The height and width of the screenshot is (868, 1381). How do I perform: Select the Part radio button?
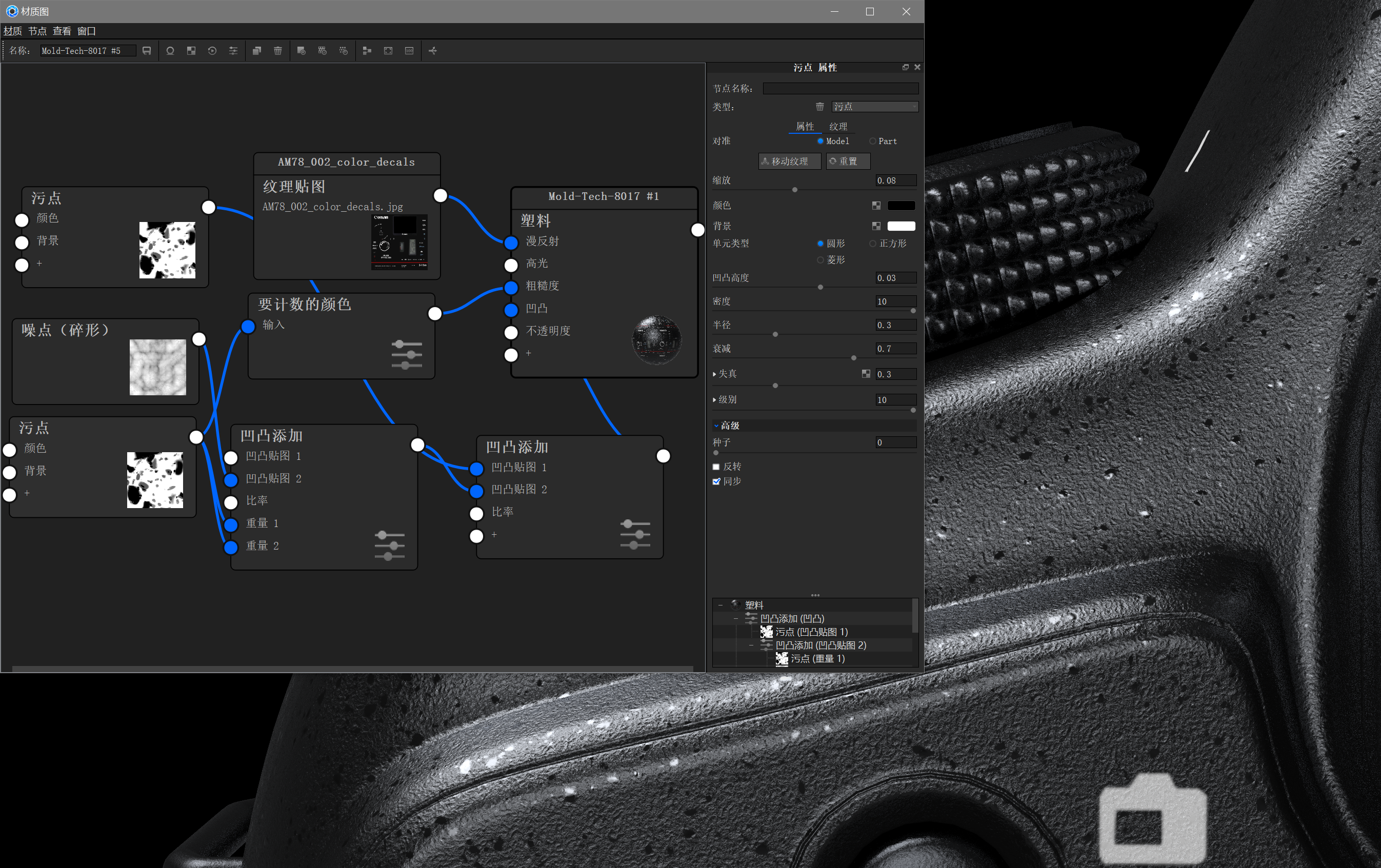pos(873,141)
